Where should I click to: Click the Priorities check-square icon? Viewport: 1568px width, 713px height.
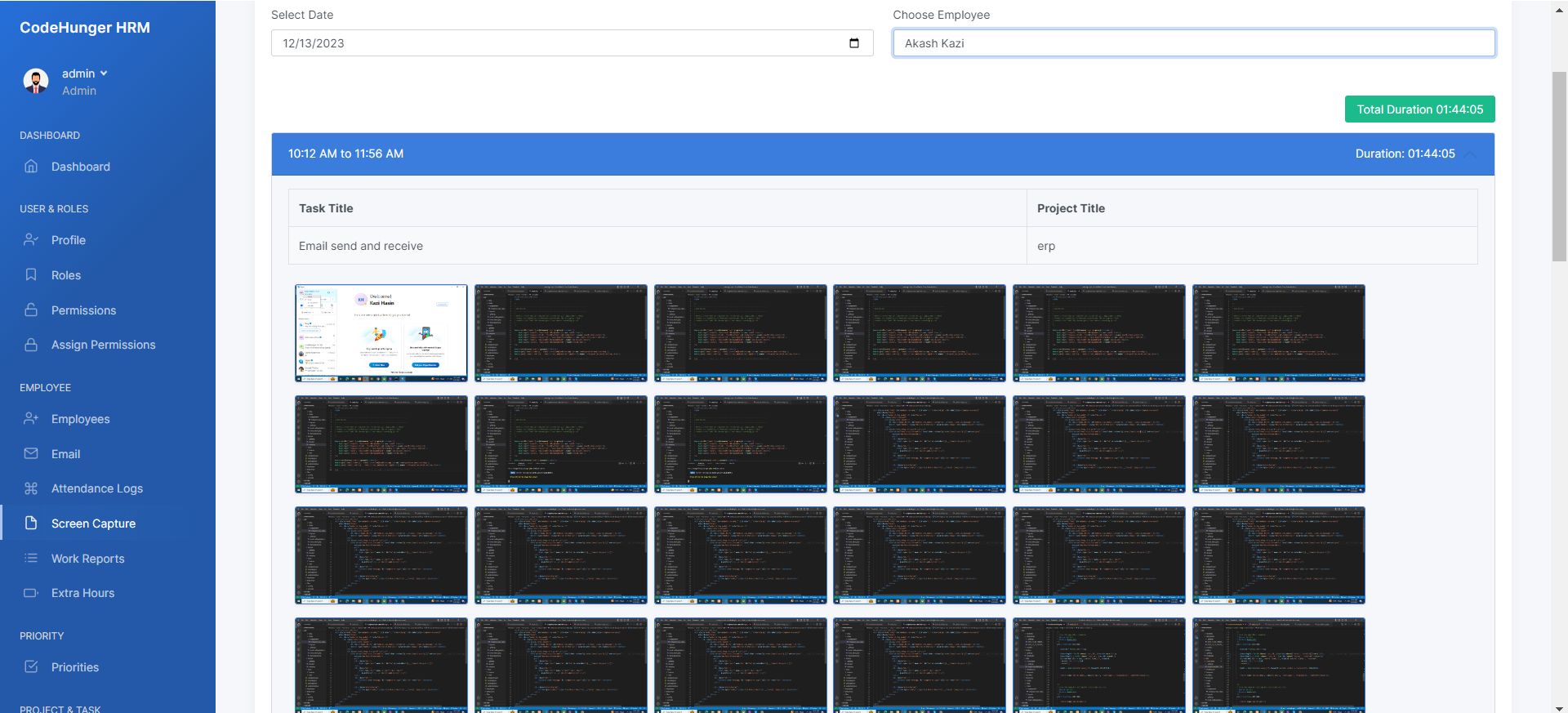tap(31, 667)
